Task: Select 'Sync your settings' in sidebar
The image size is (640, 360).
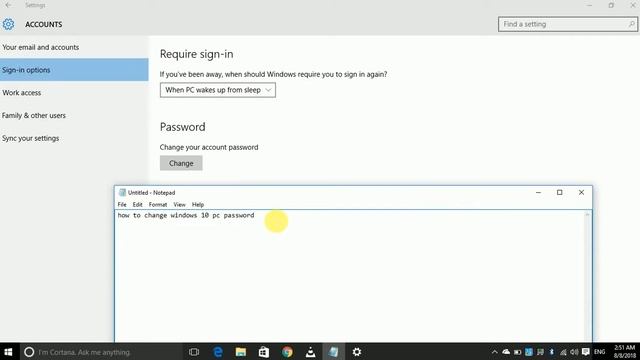Action: point(74,138)
